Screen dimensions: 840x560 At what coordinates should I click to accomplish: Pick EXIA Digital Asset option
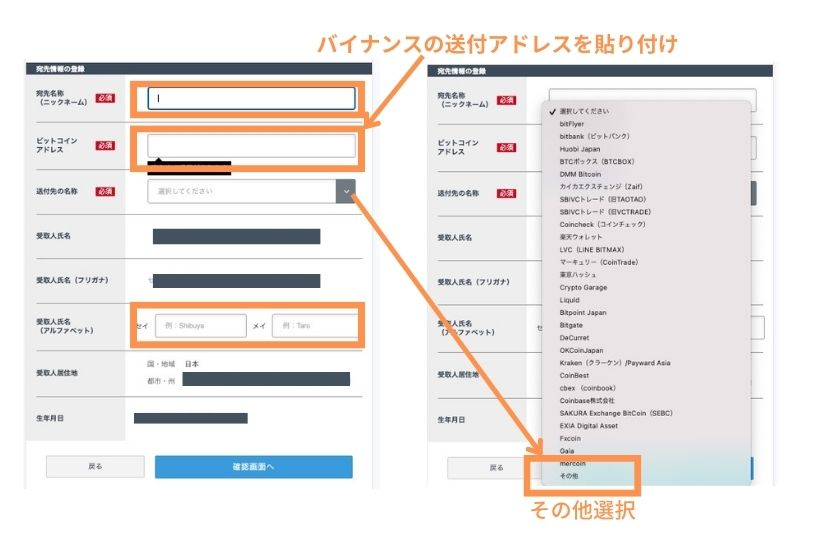588,426
